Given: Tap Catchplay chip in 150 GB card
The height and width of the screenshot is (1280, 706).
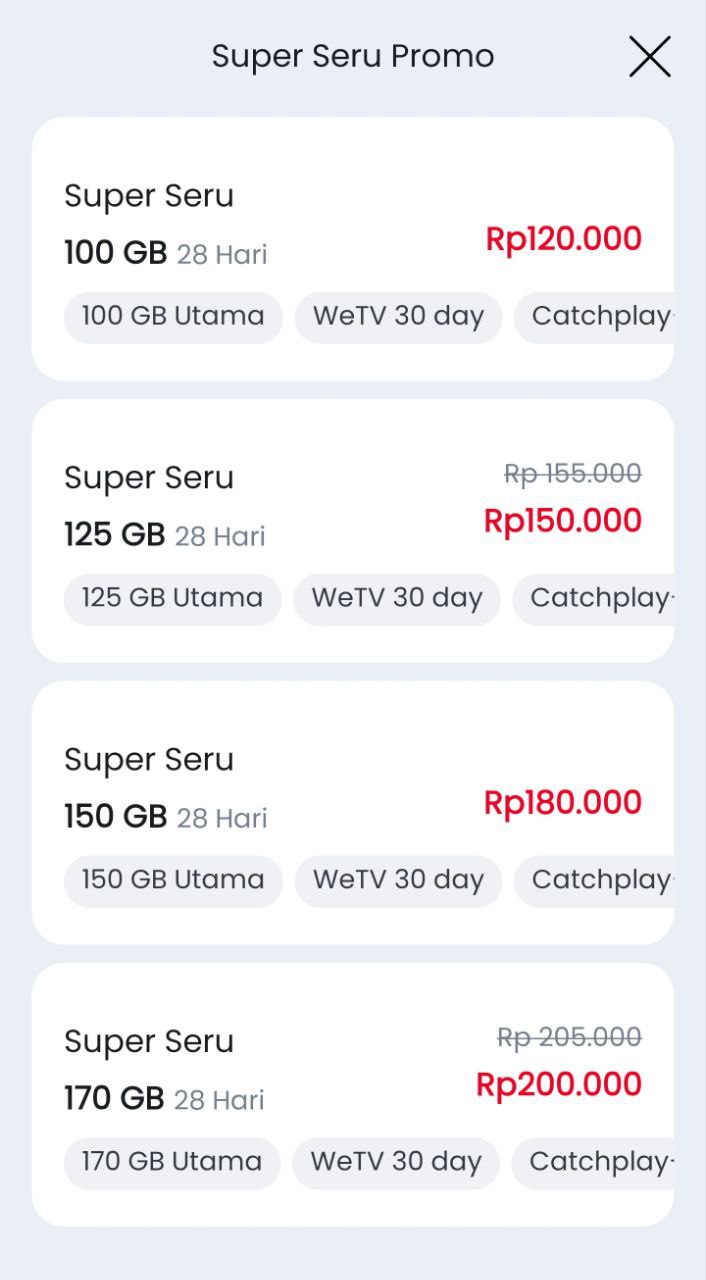Looking at the screenshot, I should [x=597, y=881].
